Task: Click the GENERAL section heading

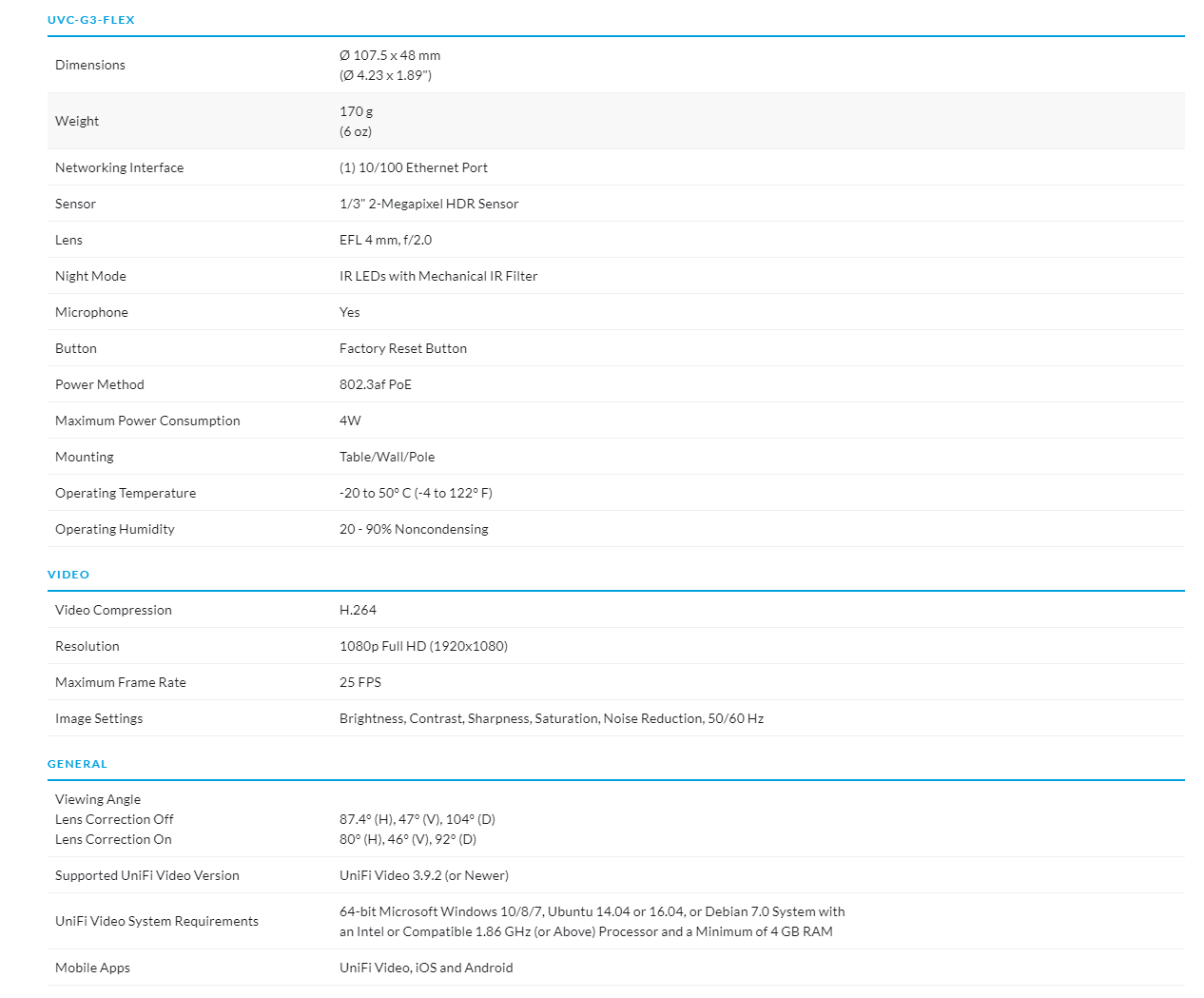Action: click(77, 764)
